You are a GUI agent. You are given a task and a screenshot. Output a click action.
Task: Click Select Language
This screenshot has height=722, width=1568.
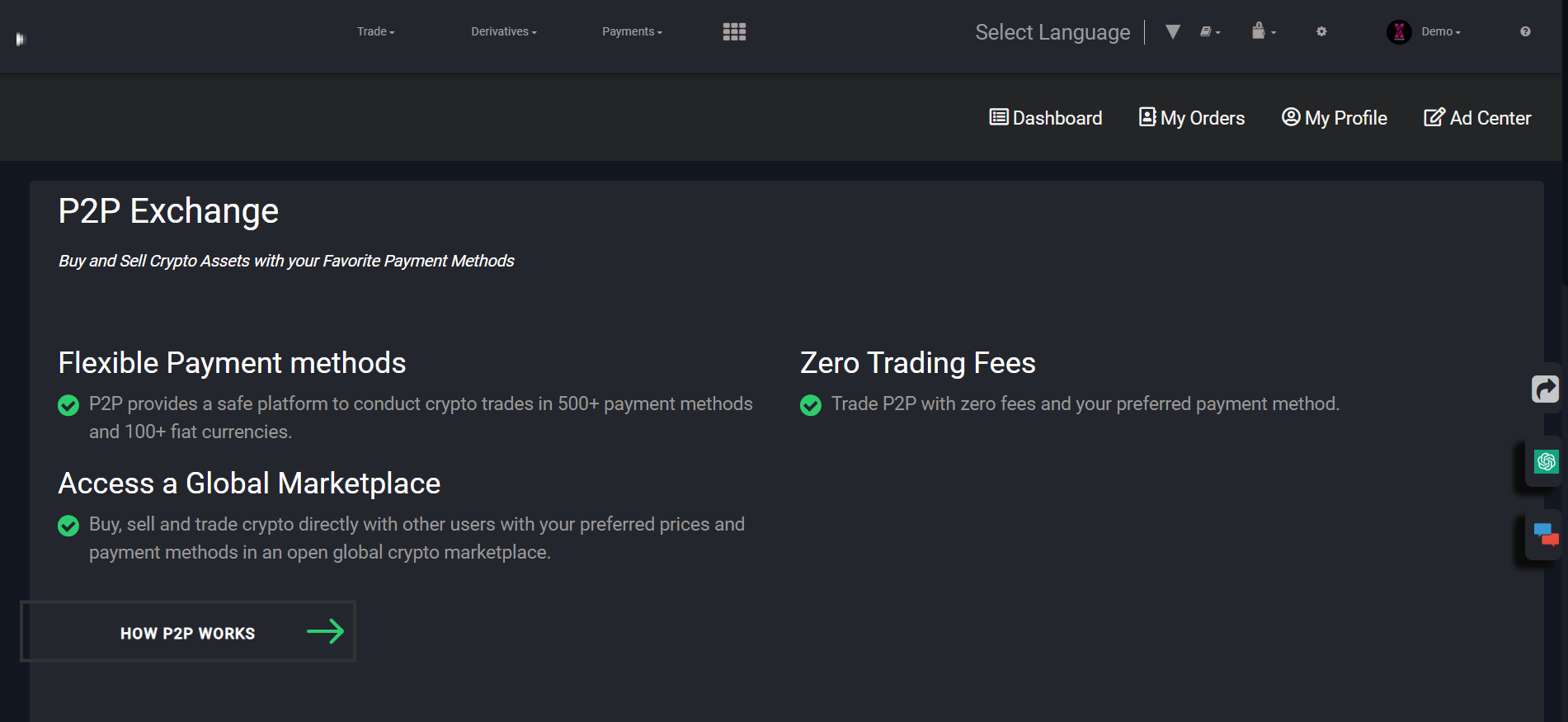point(1052,32)
